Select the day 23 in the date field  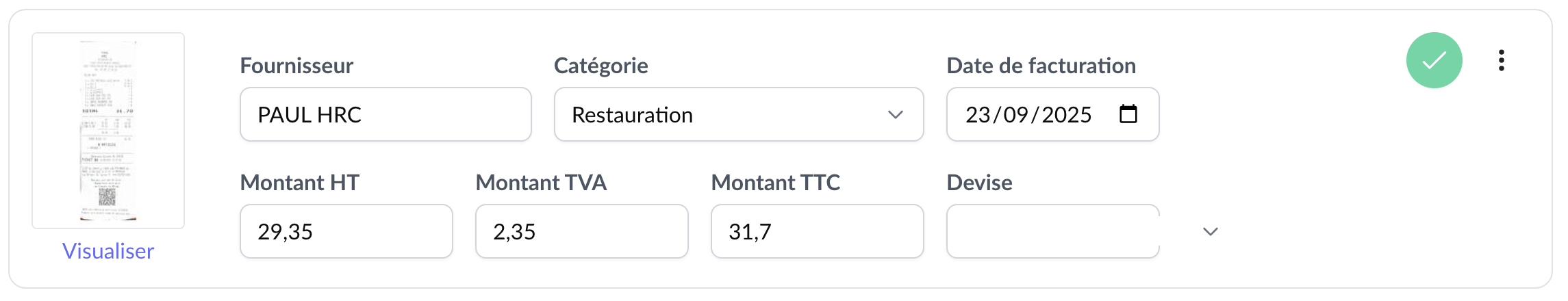pyautogui.click(x=978, y=114)
